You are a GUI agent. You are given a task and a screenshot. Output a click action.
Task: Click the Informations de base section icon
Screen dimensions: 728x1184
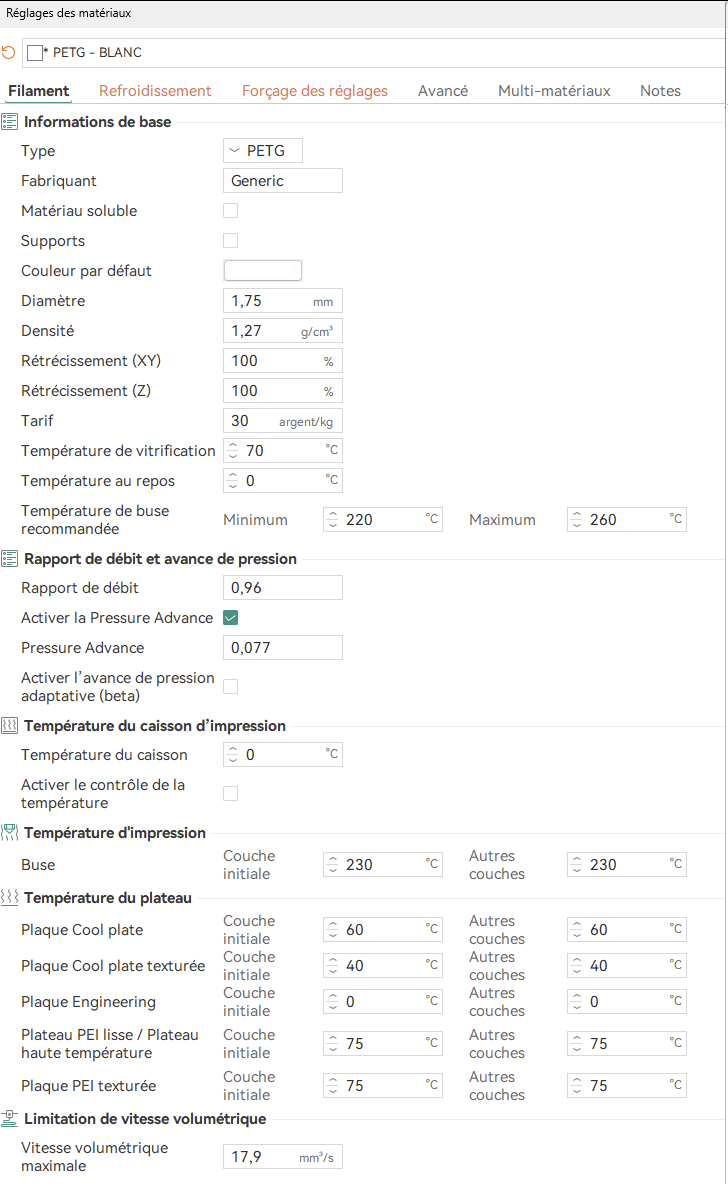(10, 122)
